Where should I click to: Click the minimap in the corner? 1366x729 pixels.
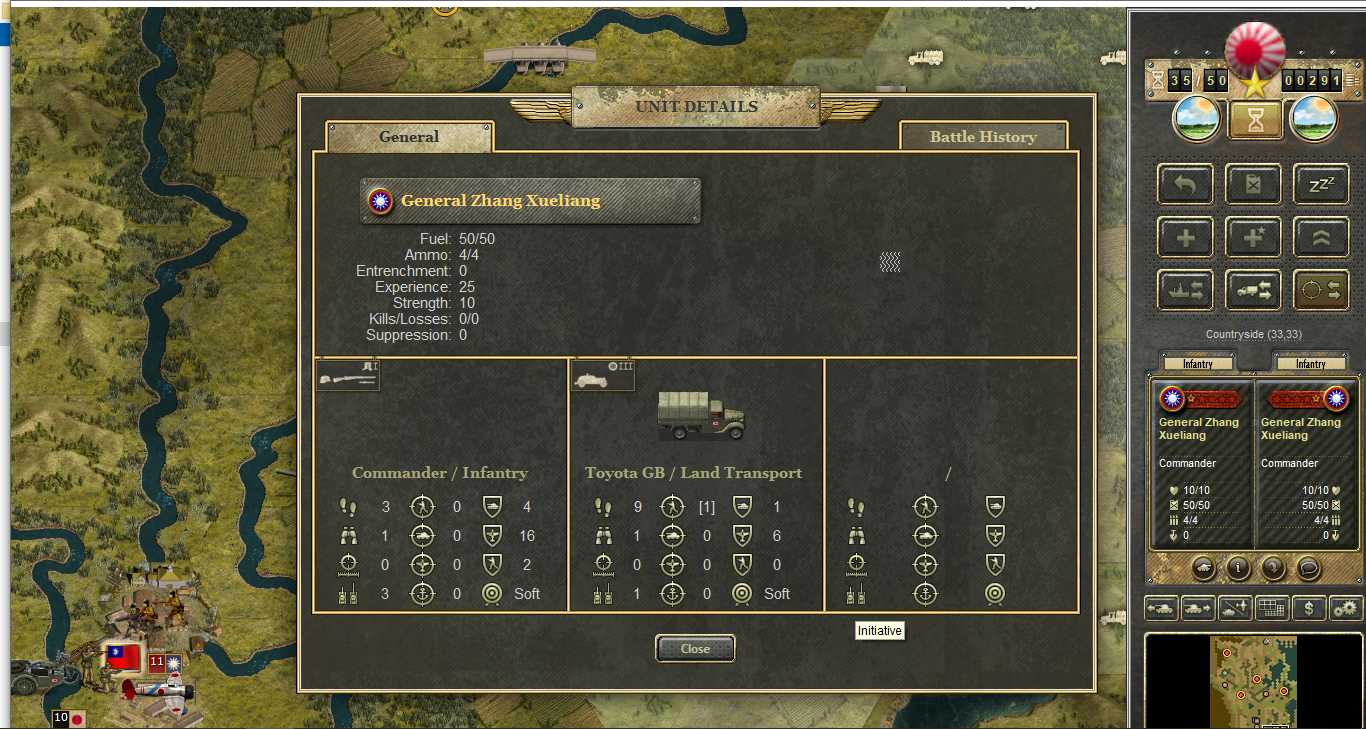click(1252, 682)
